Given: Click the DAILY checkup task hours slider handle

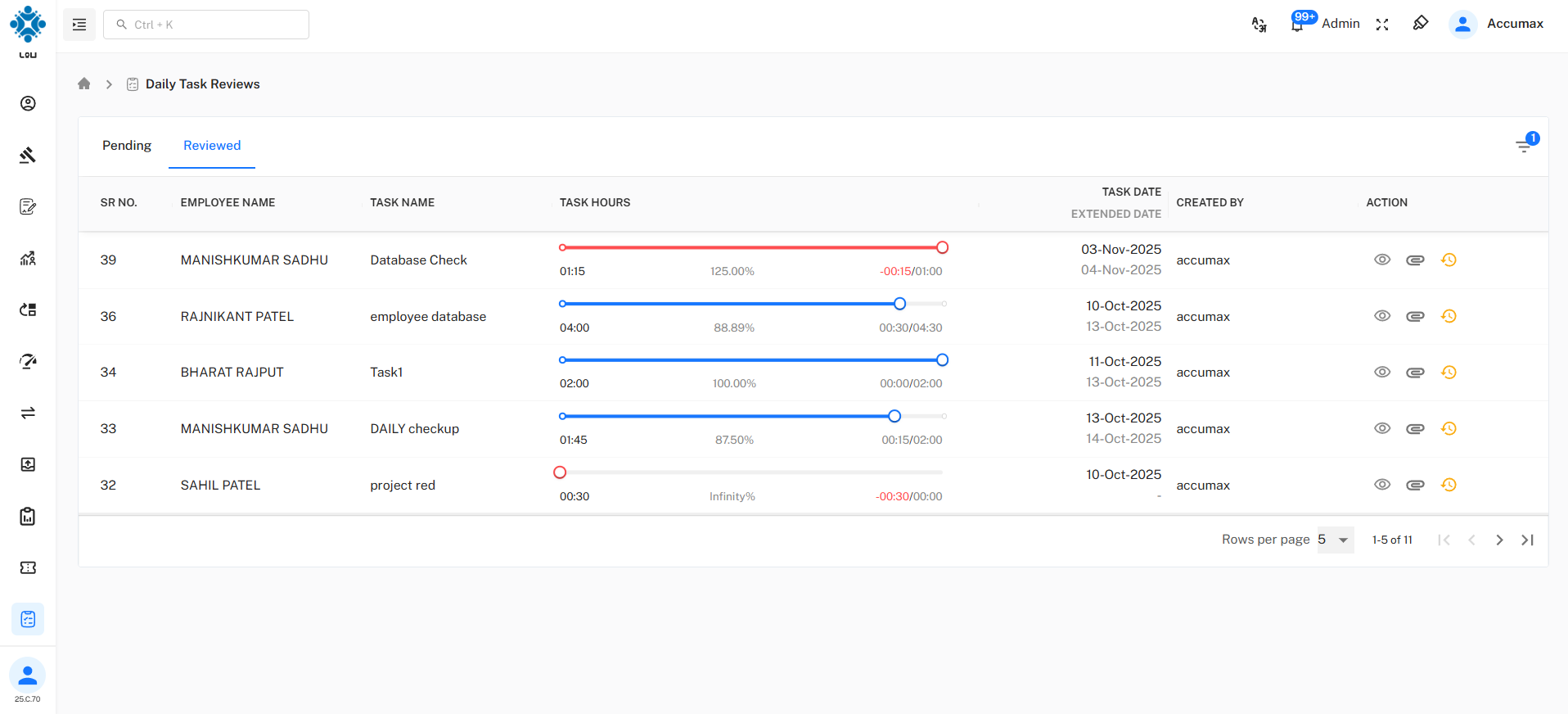Looking at the screenshot, I should point(894,416).
